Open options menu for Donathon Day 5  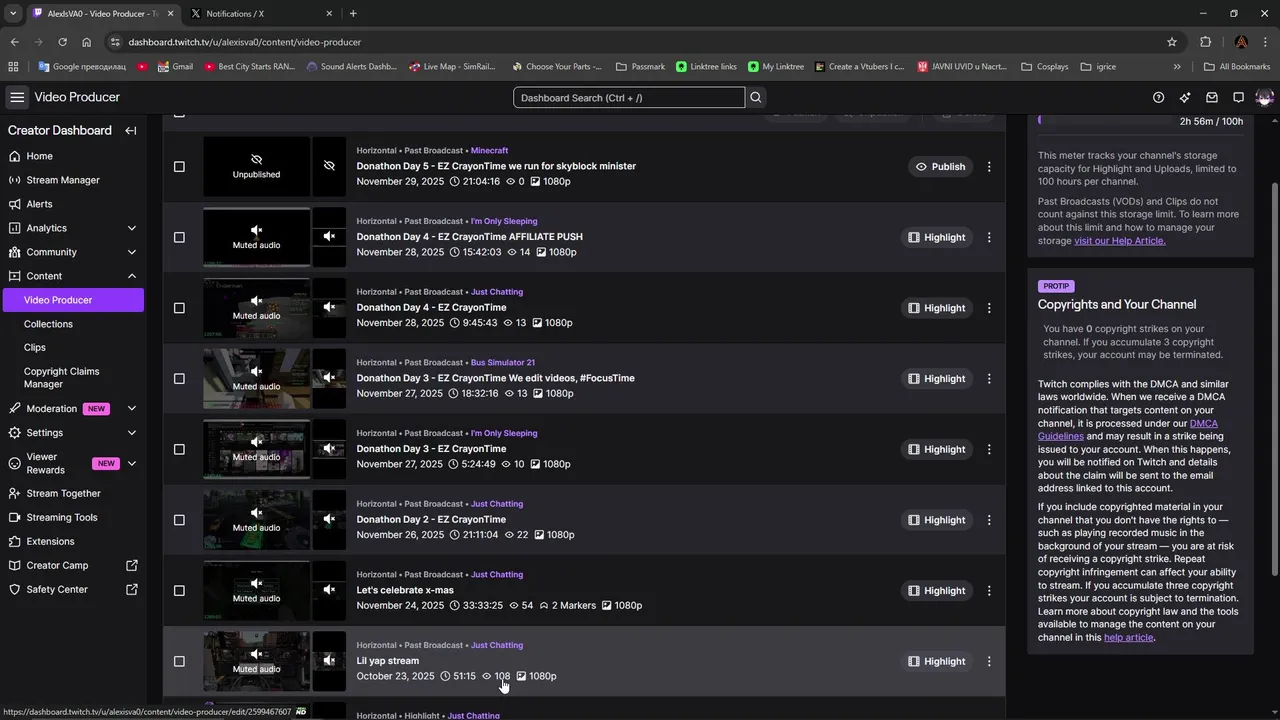tap(989, 166)
